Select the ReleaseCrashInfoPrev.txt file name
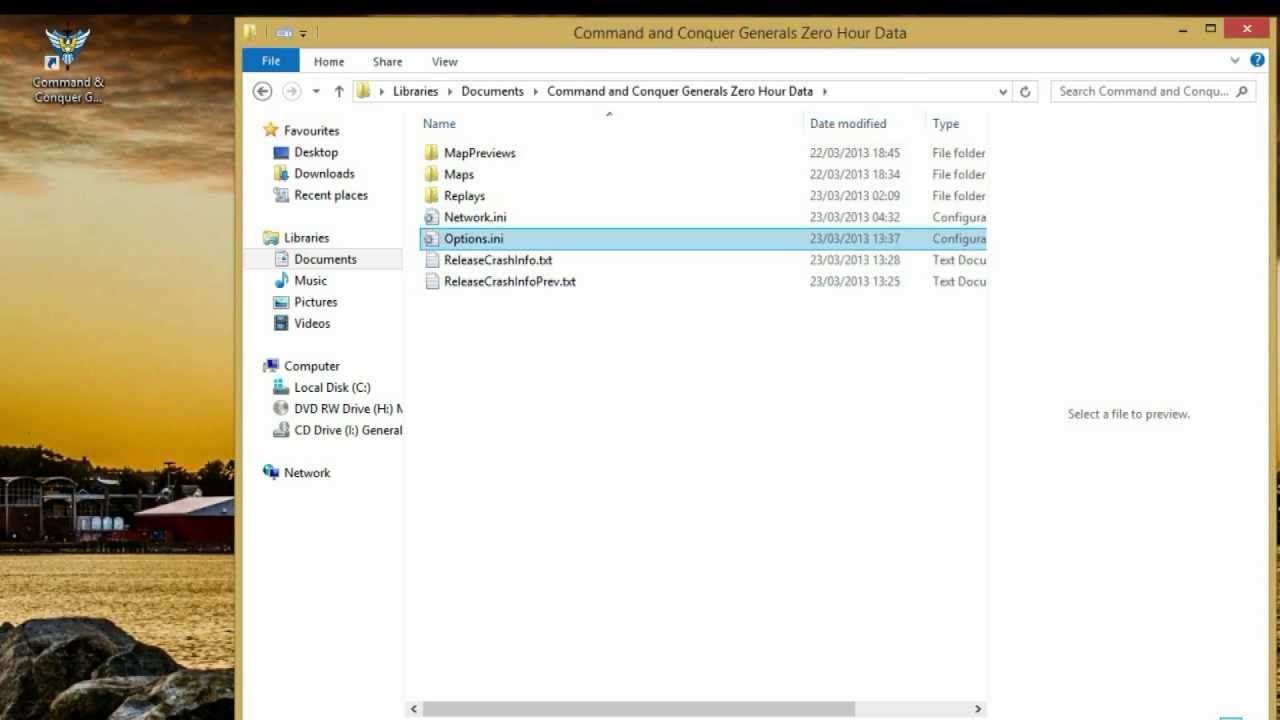 [510, 281]
